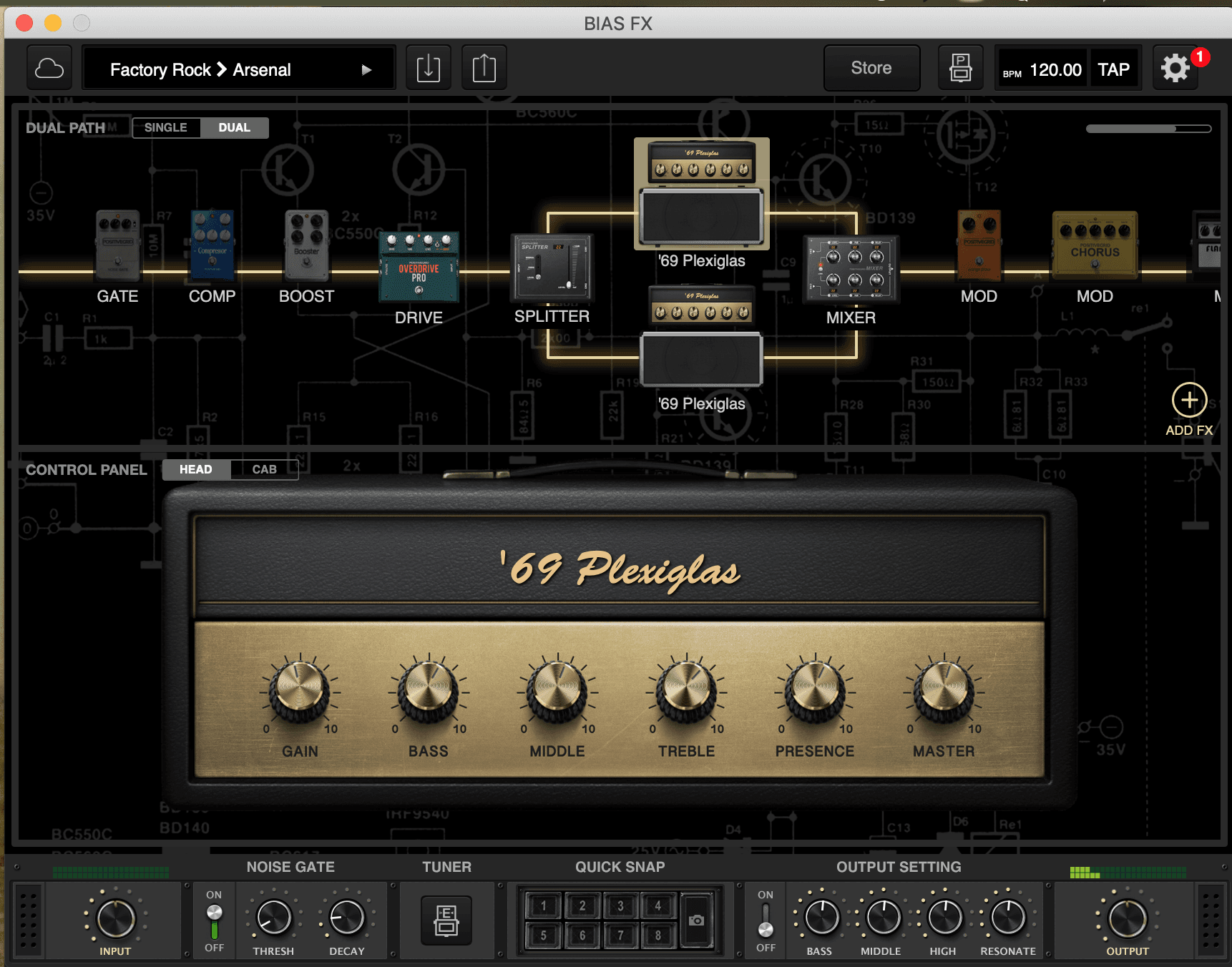
Task: Click the RESONATE knob
Action: coord(1008,918)
